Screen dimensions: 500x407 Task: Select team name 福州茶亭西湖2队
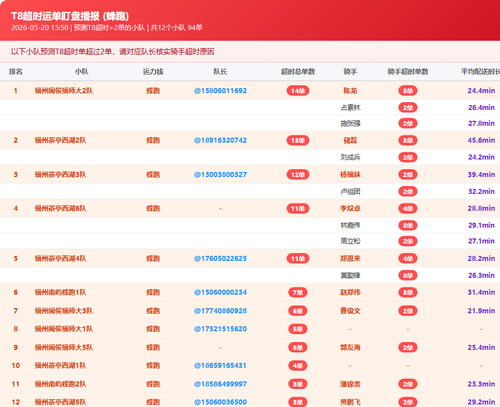(x=60, y=140)
